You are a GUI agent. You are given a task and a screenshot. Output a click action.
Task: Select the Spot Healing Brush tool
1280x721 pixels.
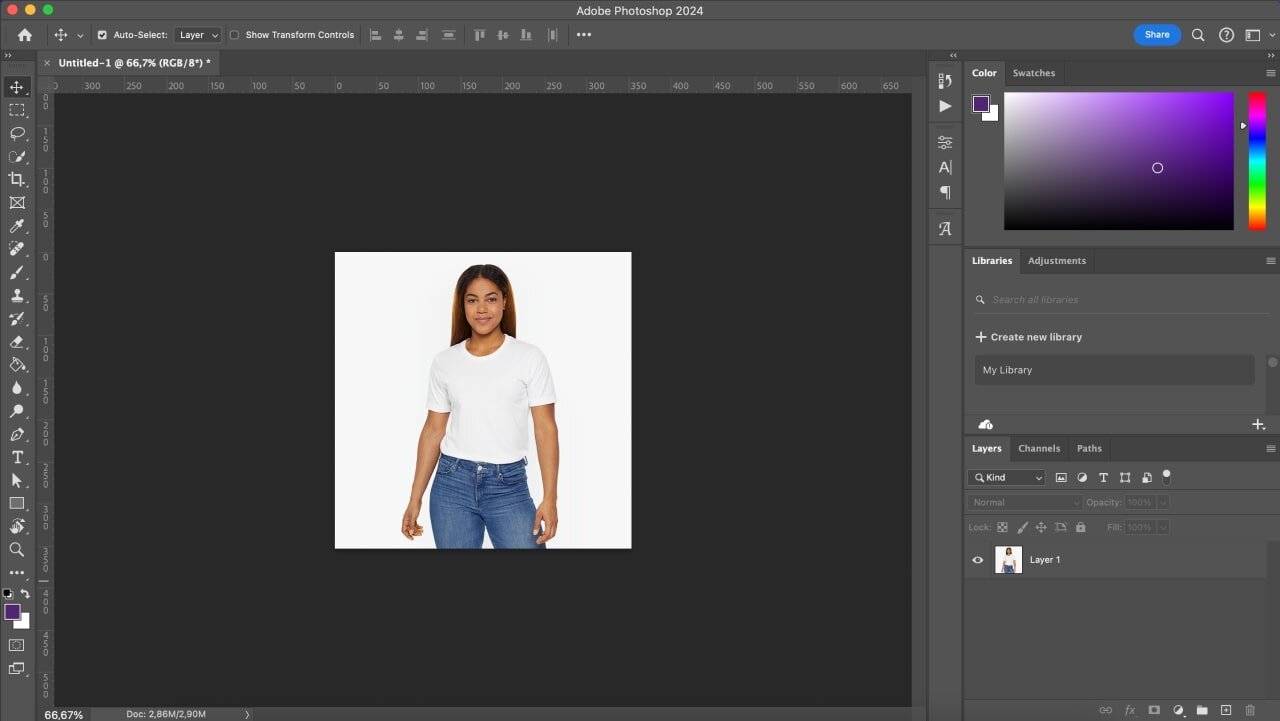[x=17, y=249]
